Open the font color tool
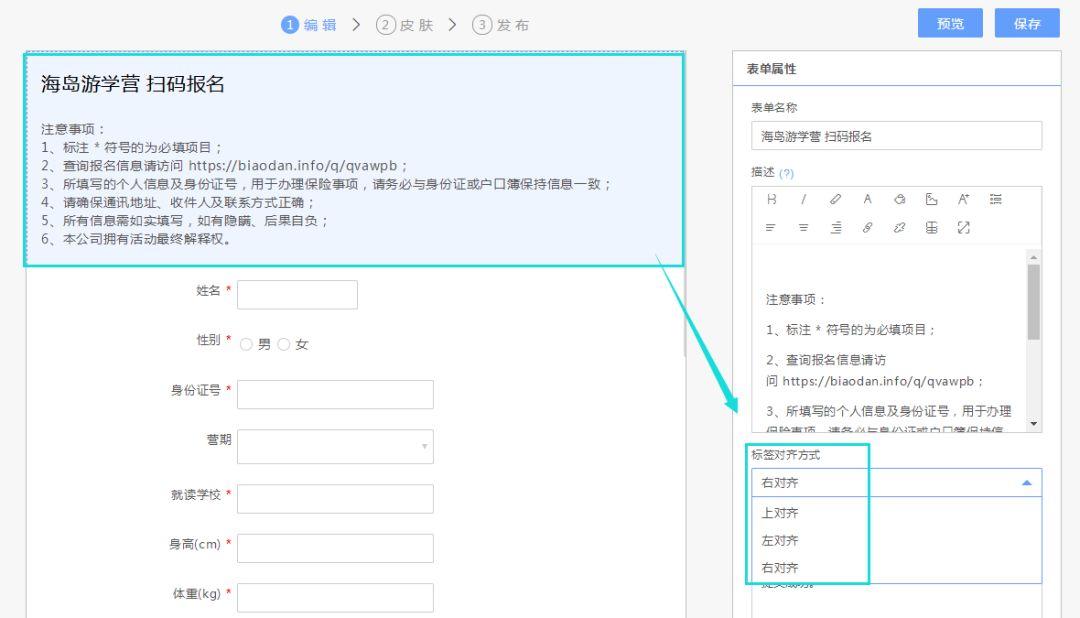The image size is (1080, 618). [x=867, y=199]
